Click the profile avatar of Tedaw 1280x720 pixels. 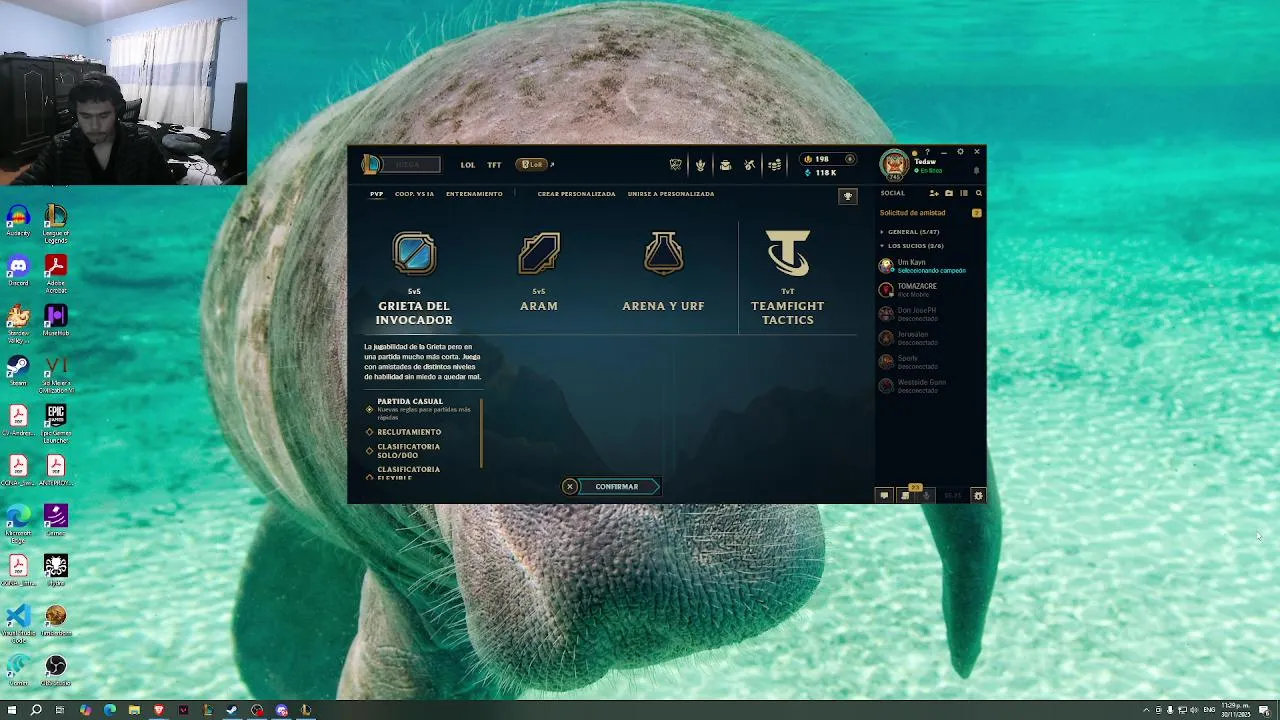pos(894,165)
